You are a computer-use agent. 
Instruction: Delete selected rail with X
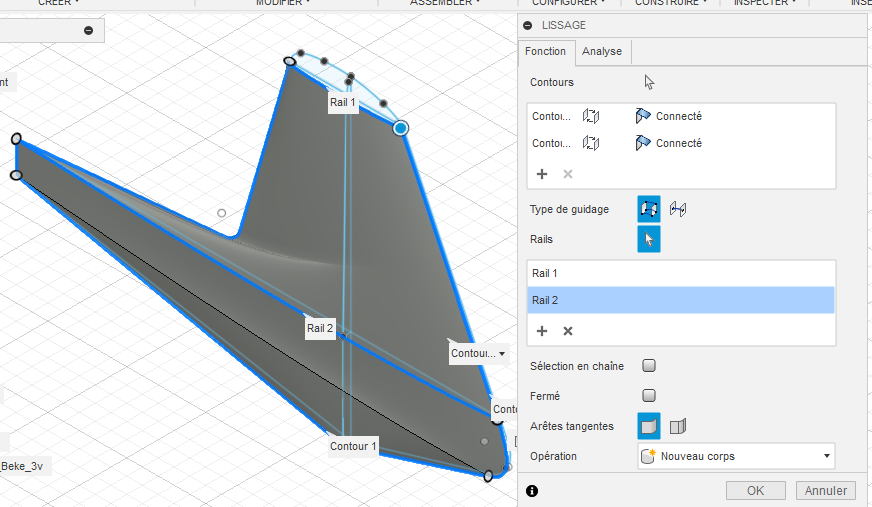(568, 331)
